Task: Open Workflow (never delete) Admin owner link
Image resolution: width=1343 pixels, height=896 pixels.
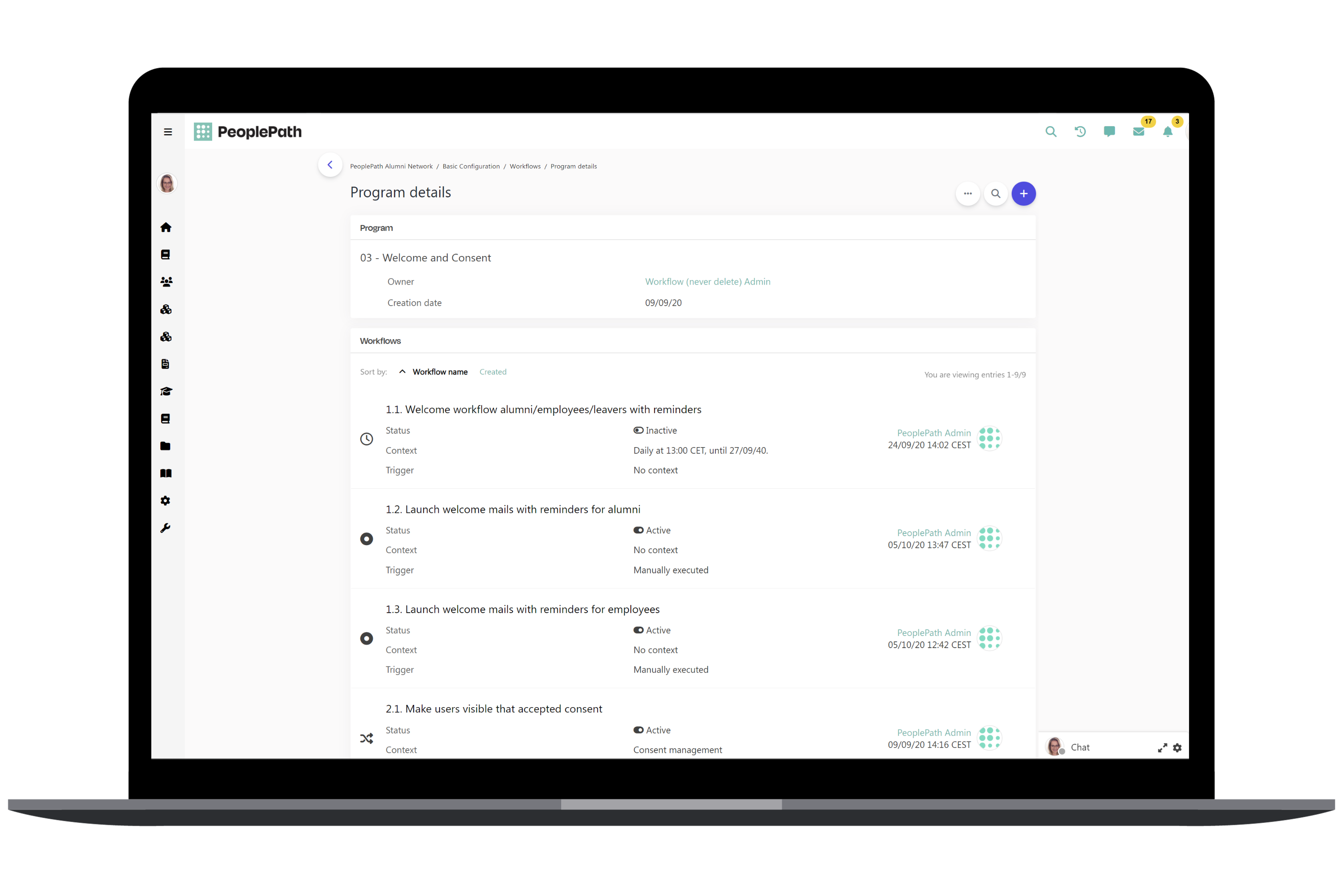Action: pos(707,282)
